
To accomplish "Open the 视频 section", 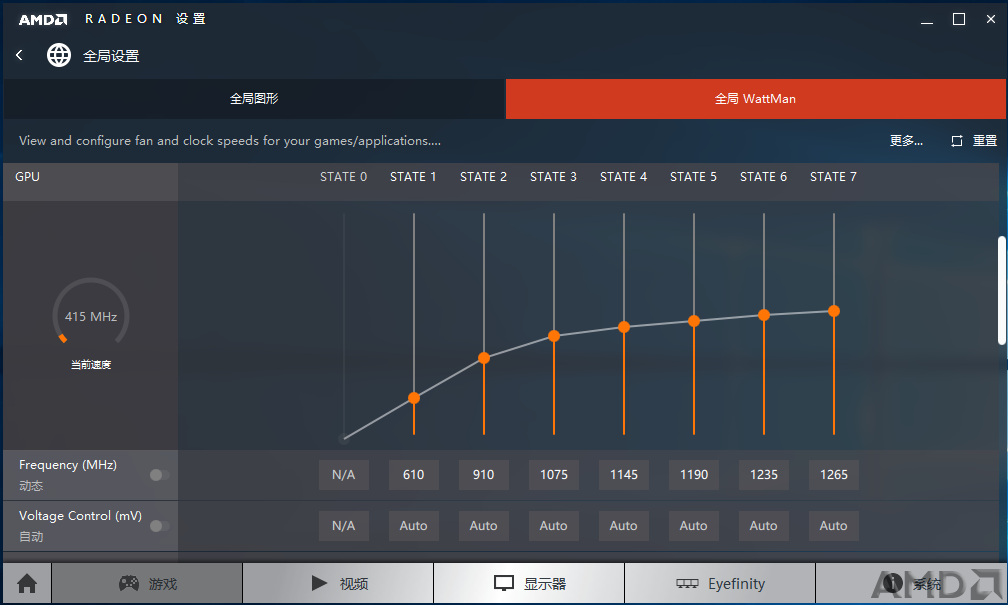I will click(338, 583).
